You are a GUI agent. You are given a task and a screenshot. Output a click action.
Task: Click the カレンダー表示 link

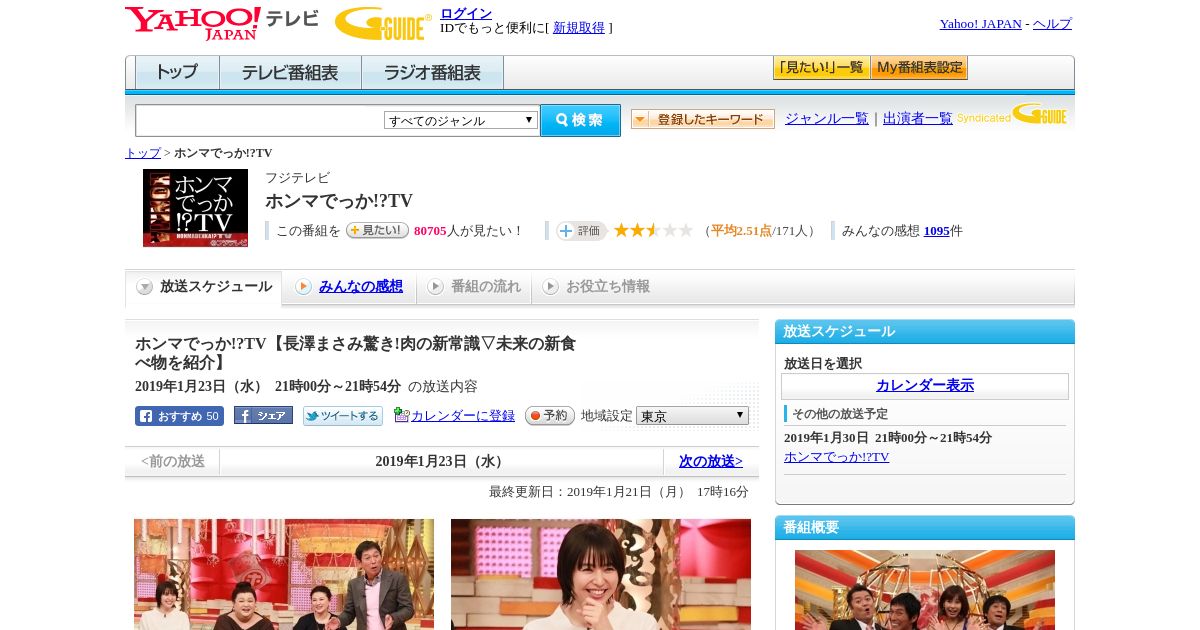click(925, 385)
